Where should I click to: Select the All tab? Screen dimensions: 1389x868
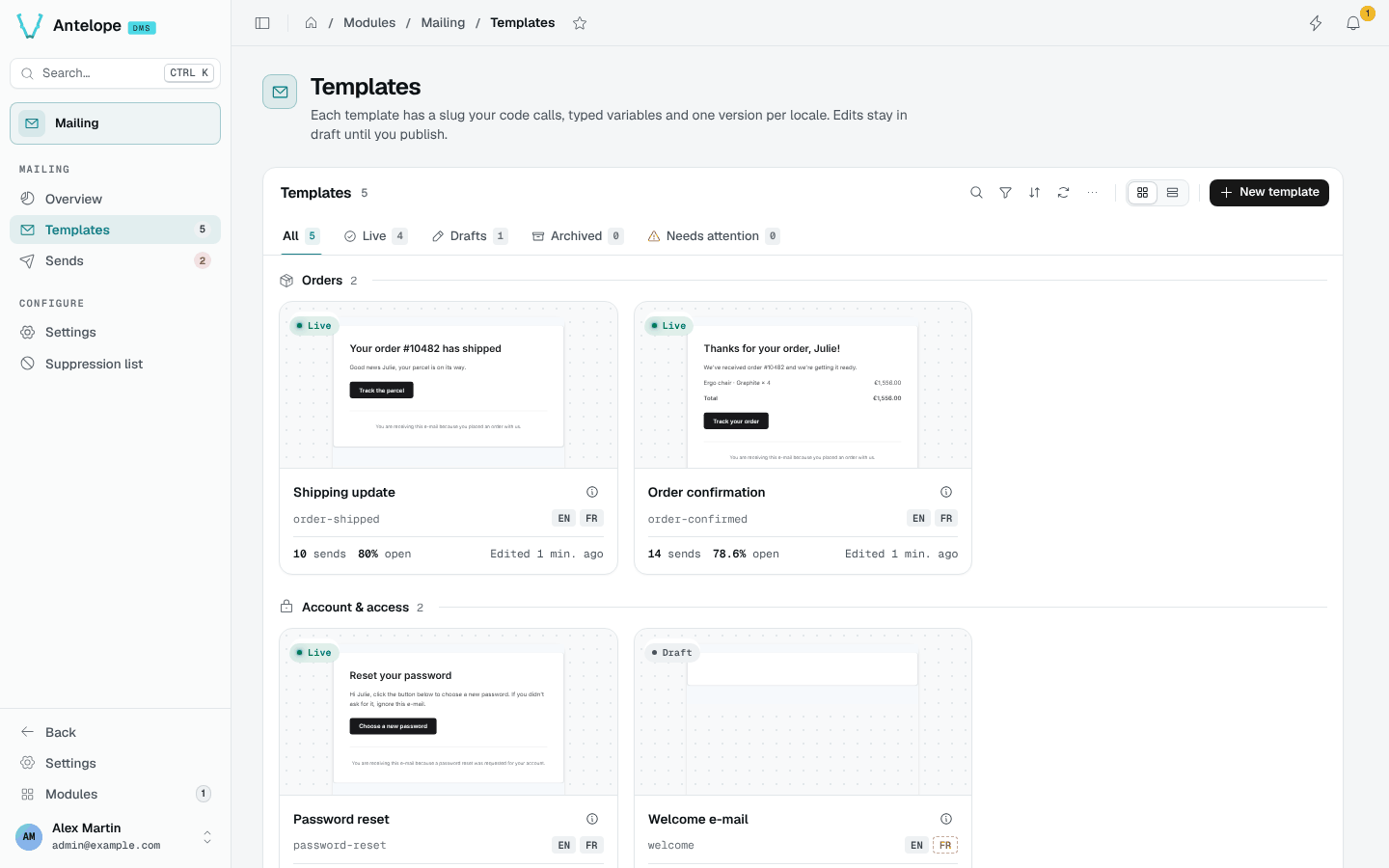coord(301,236)
